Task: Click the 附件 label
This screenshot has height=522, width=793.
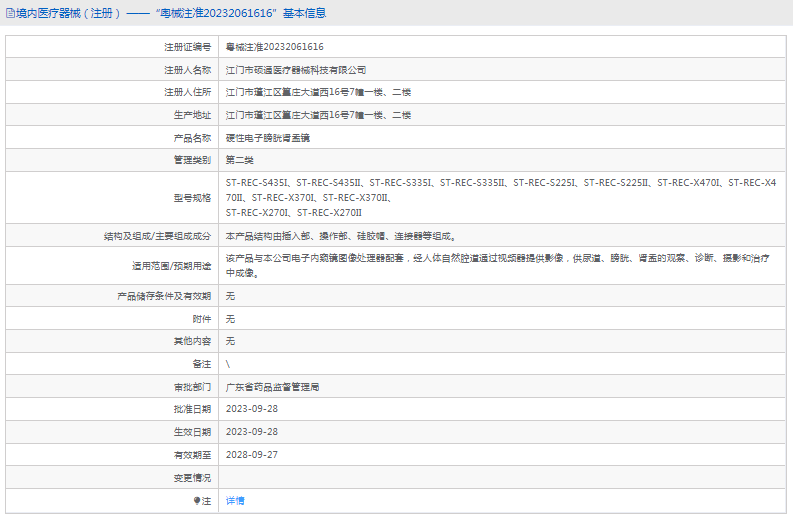Action: click(202, 319)
